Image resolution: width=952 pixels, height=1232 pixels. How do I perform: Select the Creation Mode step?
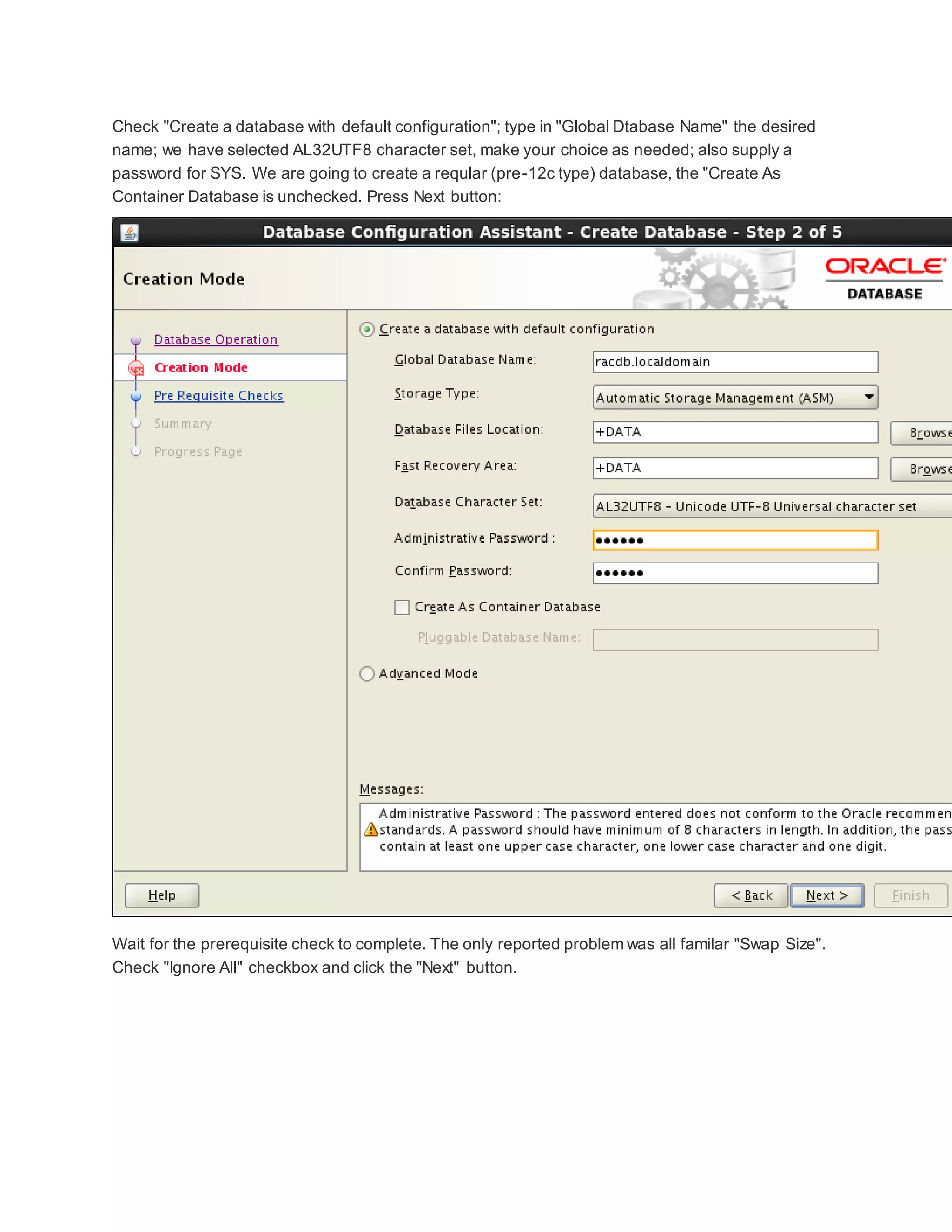201,367
